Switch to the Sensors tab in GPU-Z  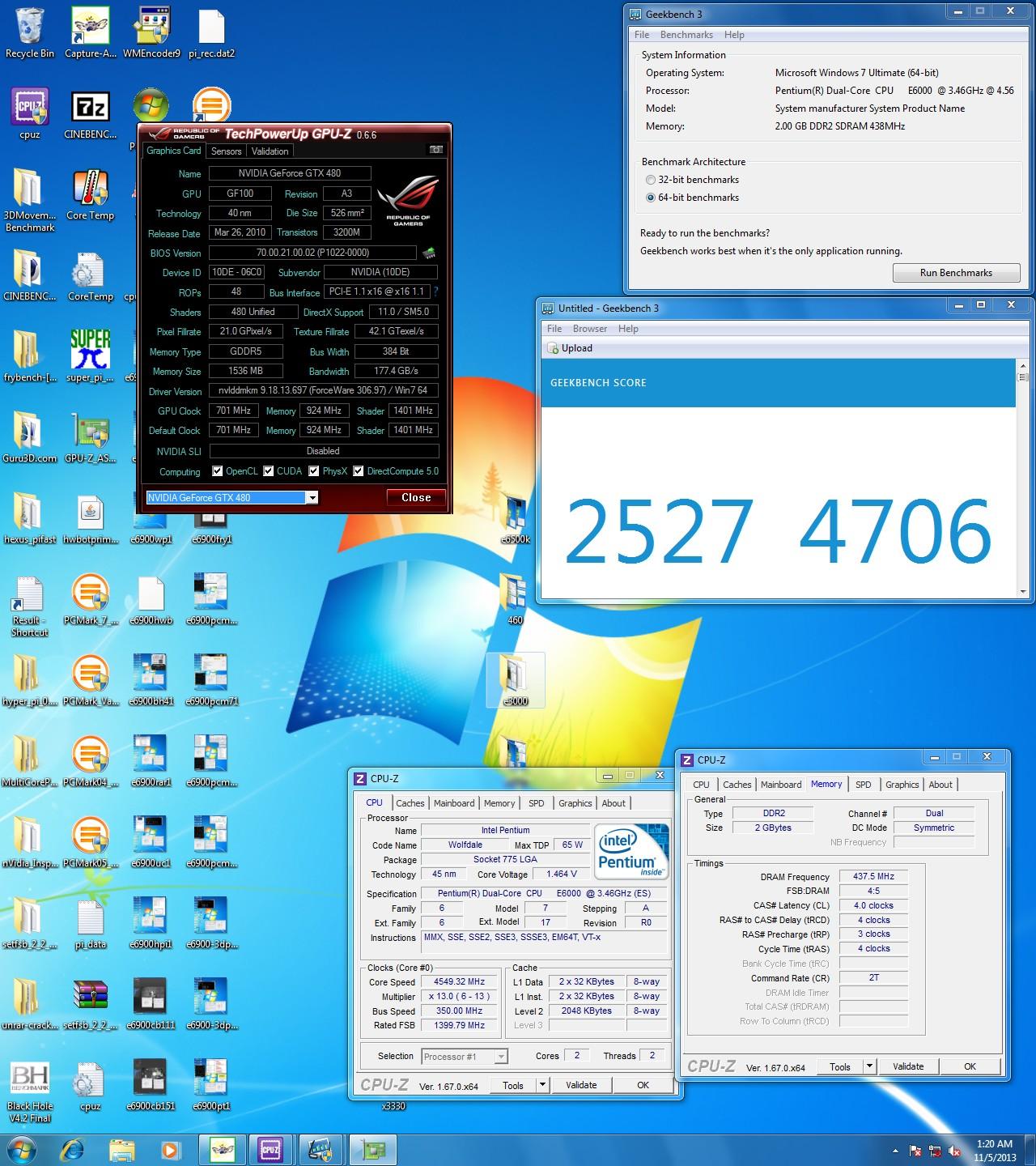(226, 151)
